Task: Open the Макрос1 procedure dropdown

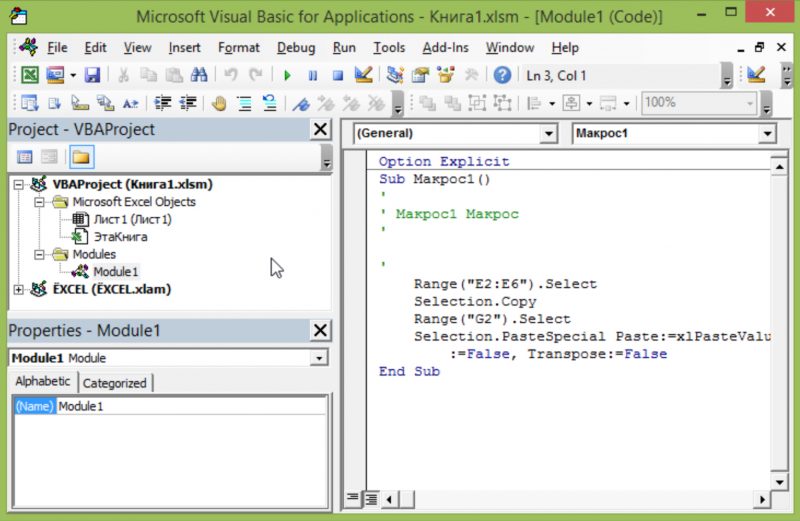Action: pos(767,134)
